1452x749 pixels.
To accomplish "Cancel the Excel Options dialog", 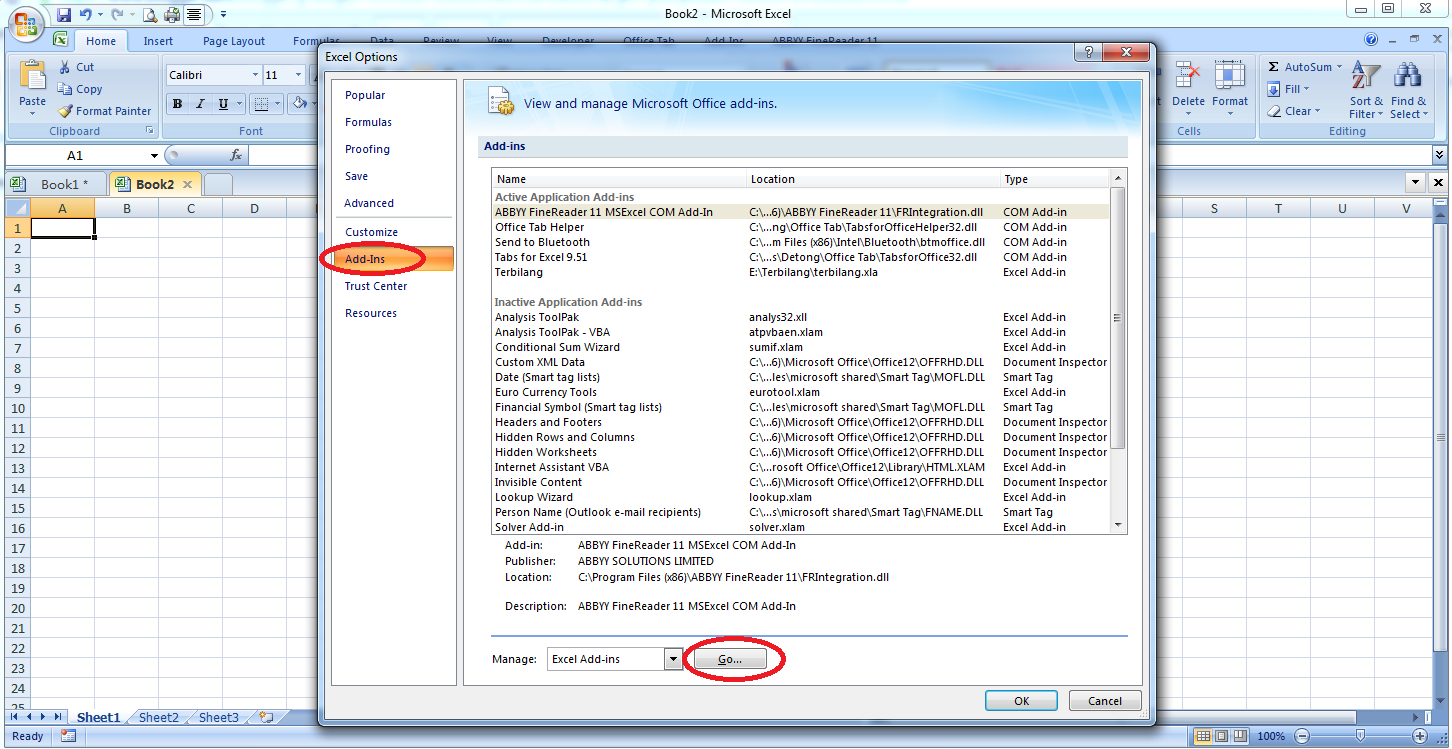I will 1105,701.
